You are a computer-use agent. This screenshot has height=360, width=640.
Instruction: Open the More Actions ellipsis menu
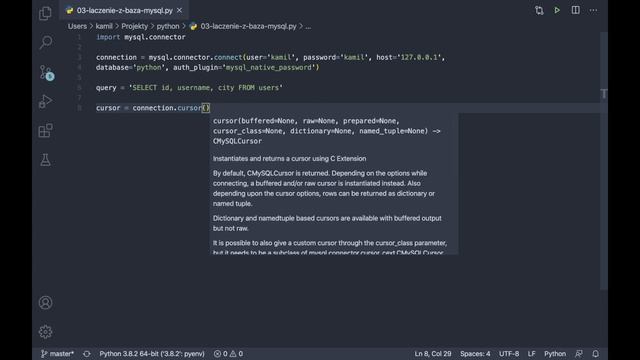pyautogui.click(x=593, y=10)
